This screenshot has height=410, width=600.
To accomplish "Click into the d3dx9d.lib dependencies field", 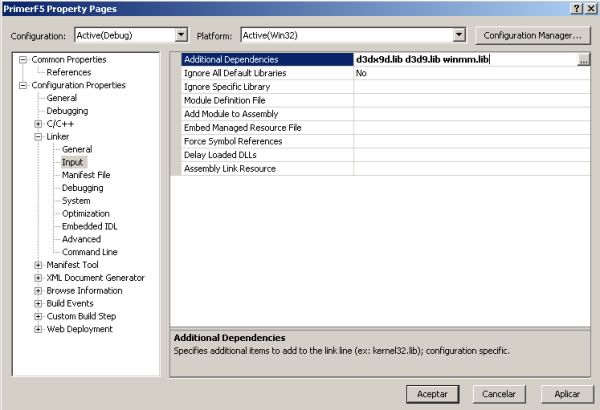I will [x=465, y=60].
